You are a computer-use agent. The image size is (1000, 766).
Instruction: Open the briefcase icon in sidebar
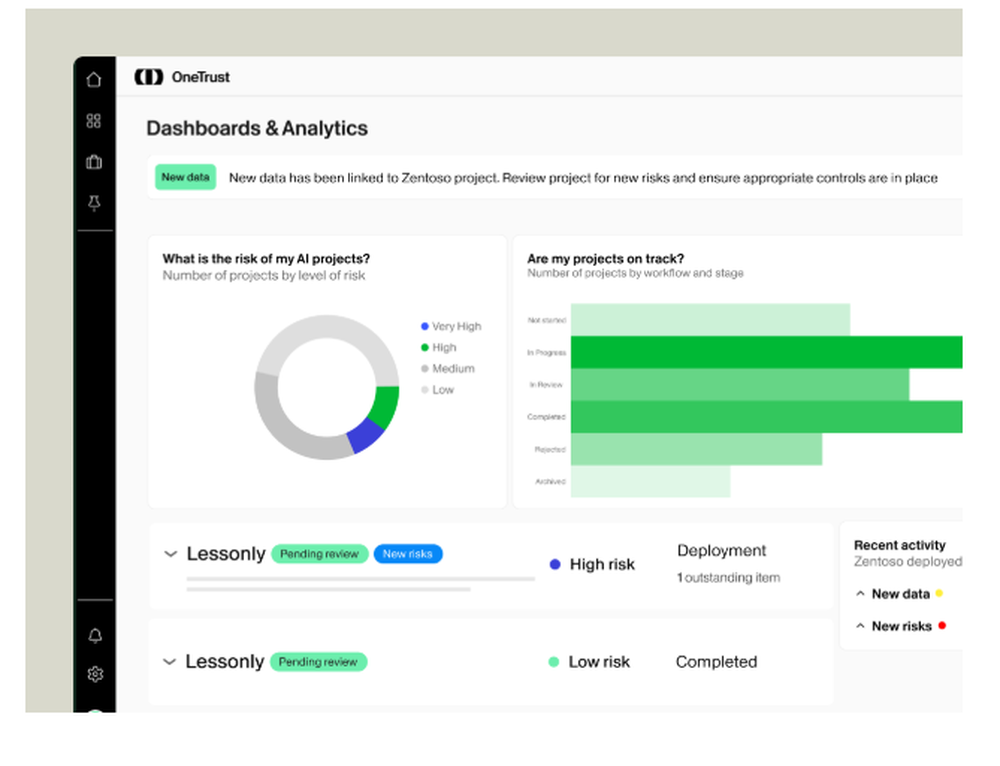[x=94, y=162]
